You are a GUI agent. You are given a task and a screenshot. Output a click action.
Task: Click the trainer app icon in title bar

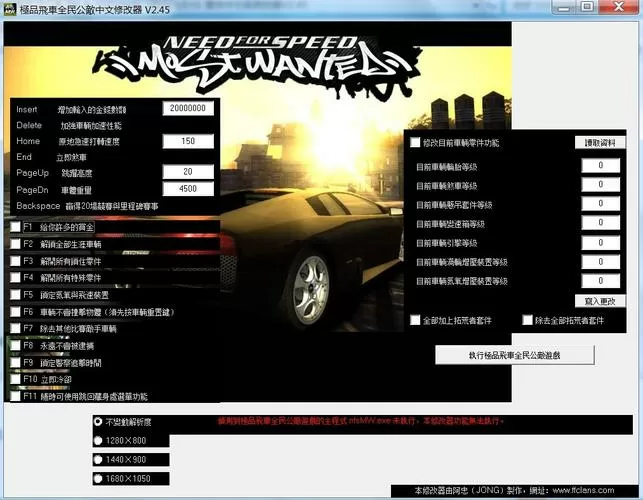[9, 9]
